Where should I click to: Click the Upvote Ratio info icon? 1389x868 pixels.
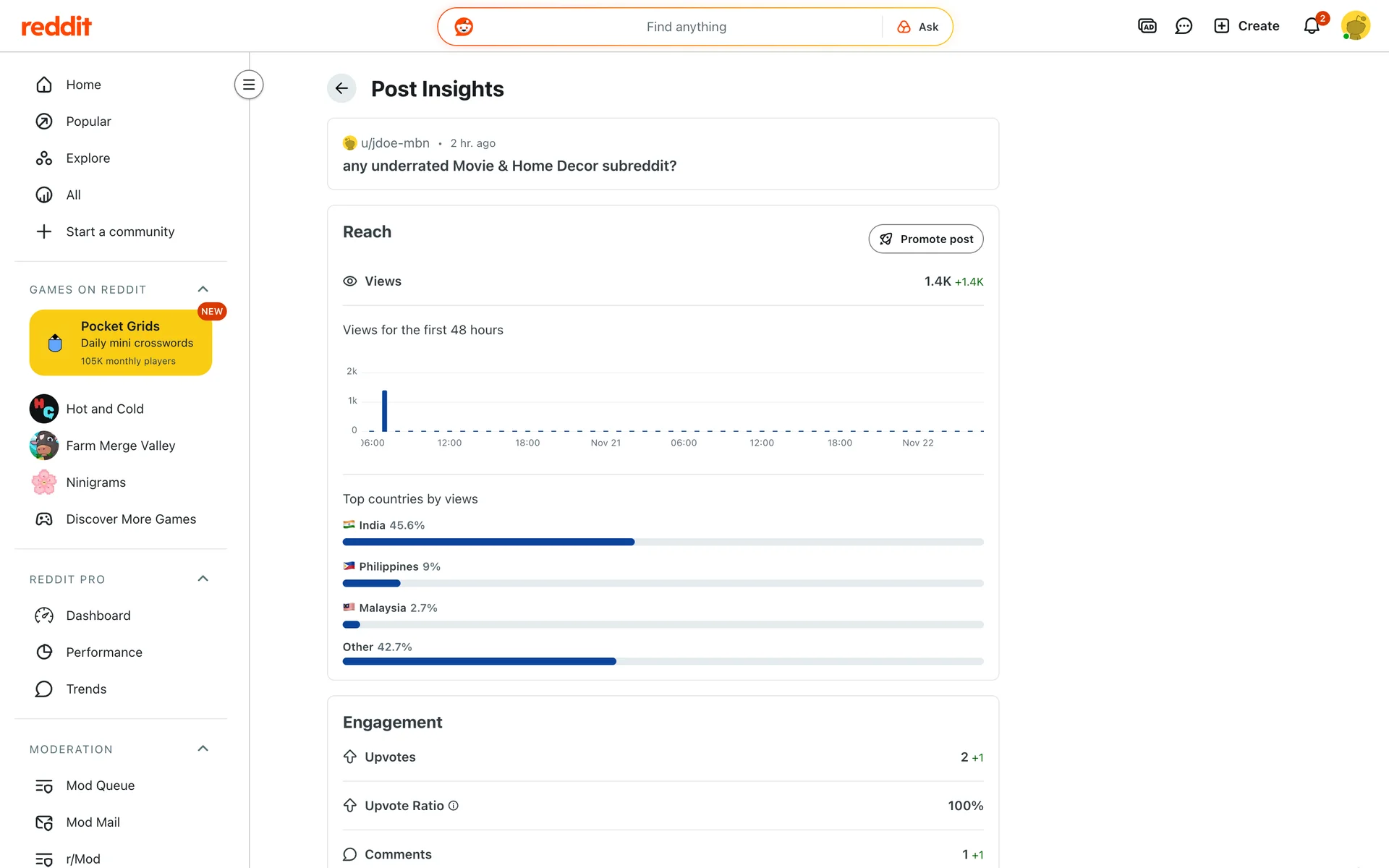(x=454, y=806)
